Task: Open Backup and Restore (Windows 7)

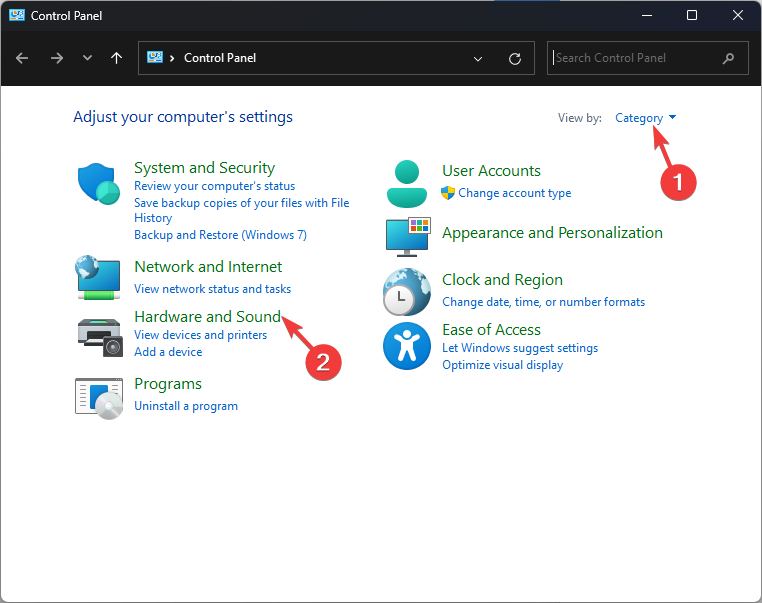Action: coord(221,235)
